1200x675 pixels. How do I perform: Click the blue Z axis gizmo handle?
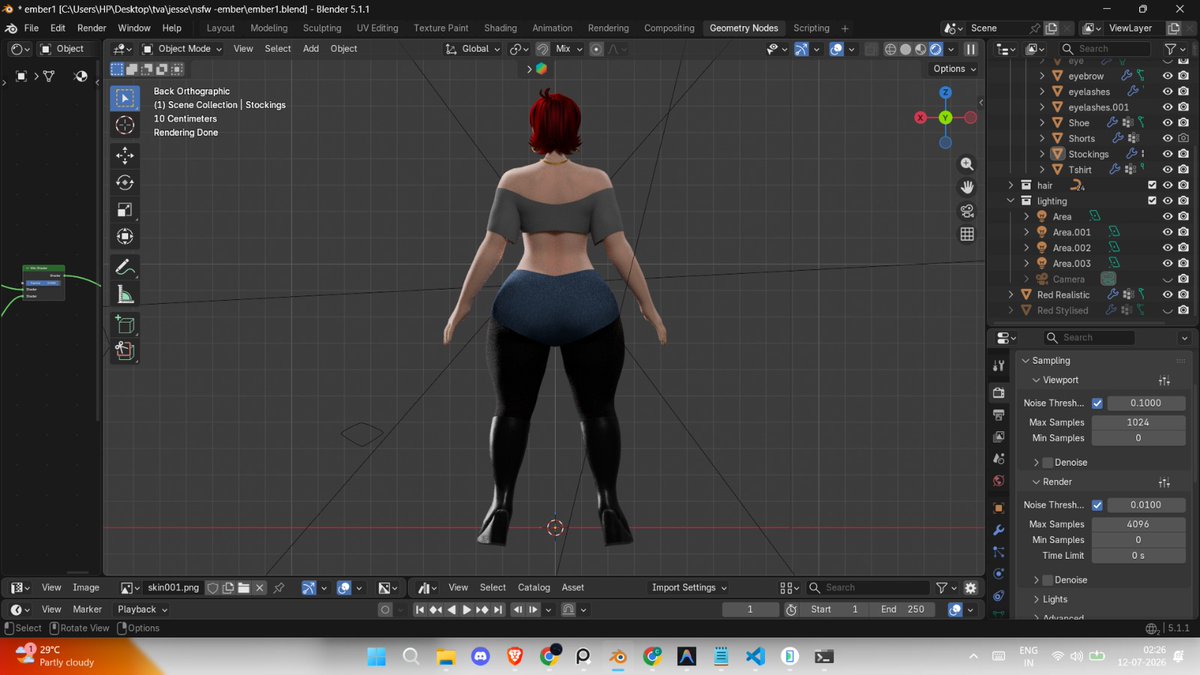(945, 92)
